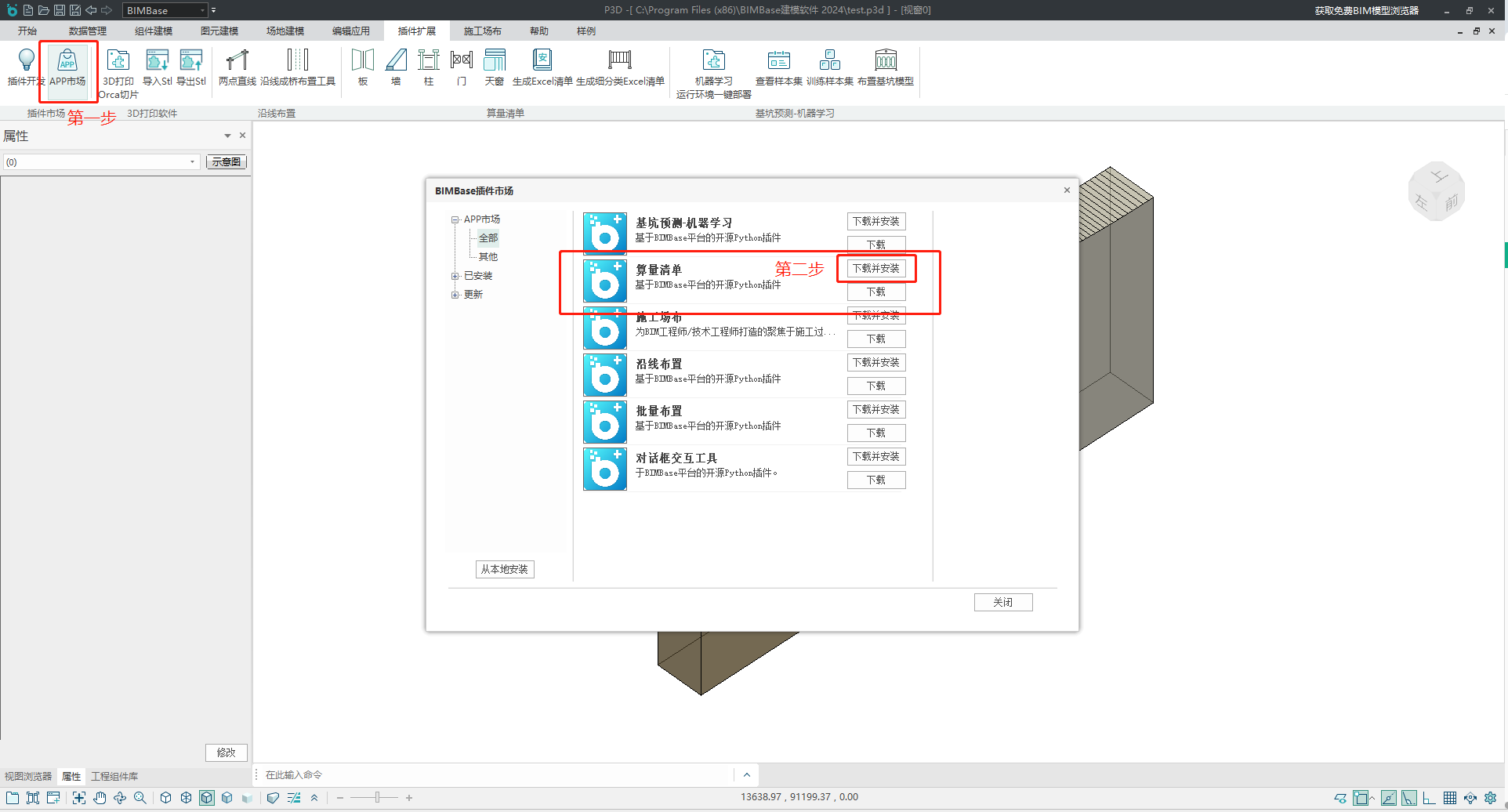Toggle the highlighted shaded cube view mode
1508x812 pixels.
(207, 798)
